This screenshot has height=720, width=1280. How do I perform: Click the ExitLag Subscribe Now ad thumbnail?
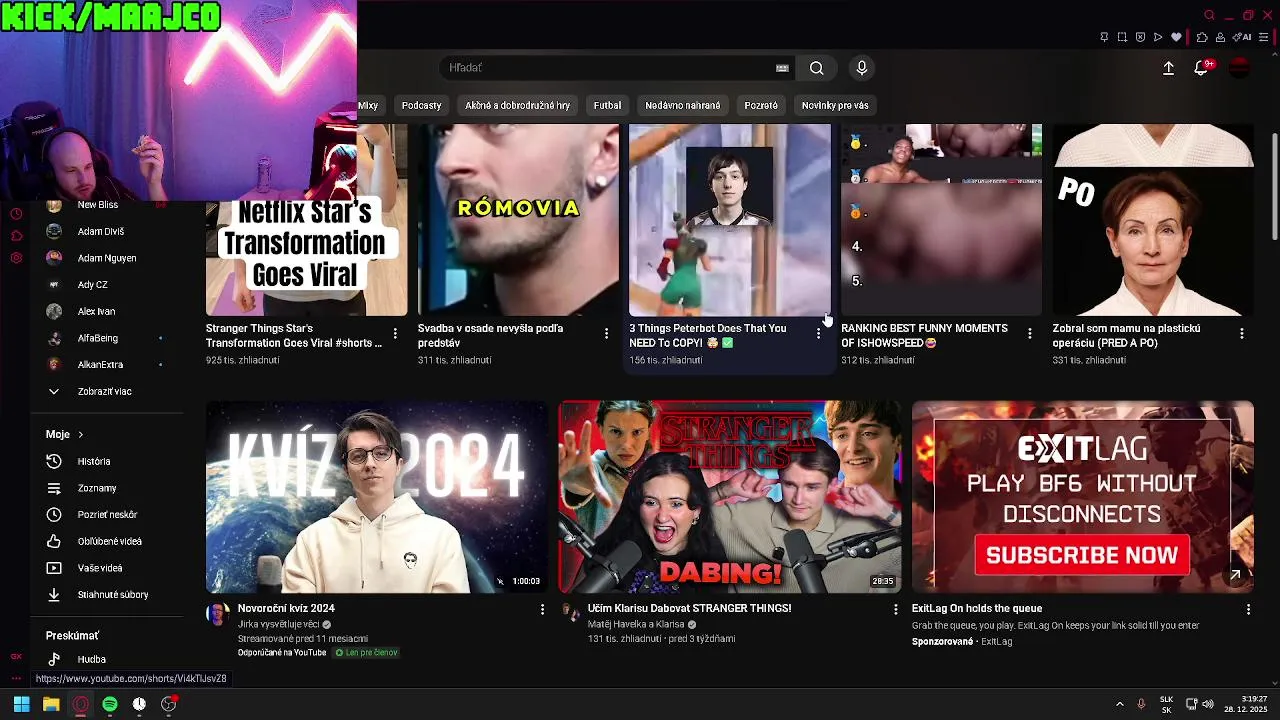[x=1082, y=497]
